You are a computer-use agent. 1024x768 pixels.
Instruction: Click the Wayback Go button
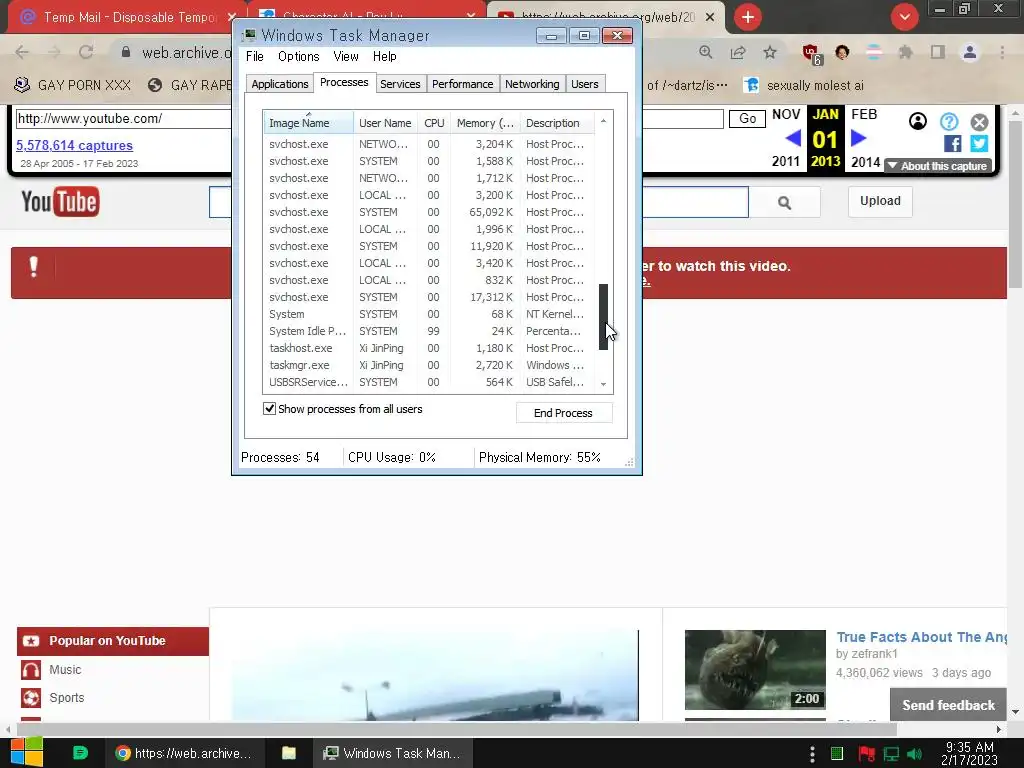(x=747, y=118)
